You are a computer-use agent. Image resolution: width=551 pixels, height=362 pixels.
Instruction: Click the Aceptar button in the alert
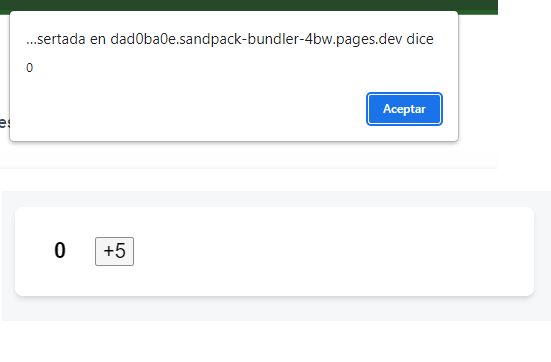coord(404,109)
